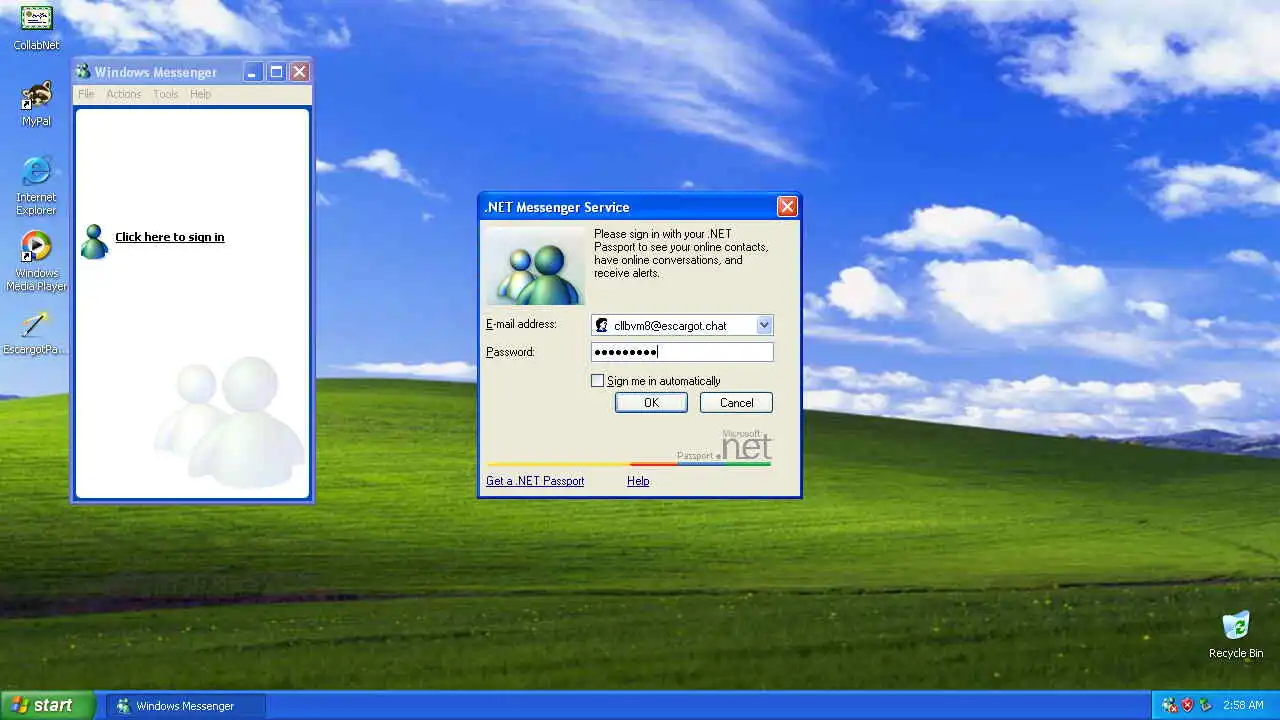
Task: Click the Messenger tray icon with red X
Action: point(1169,705)
